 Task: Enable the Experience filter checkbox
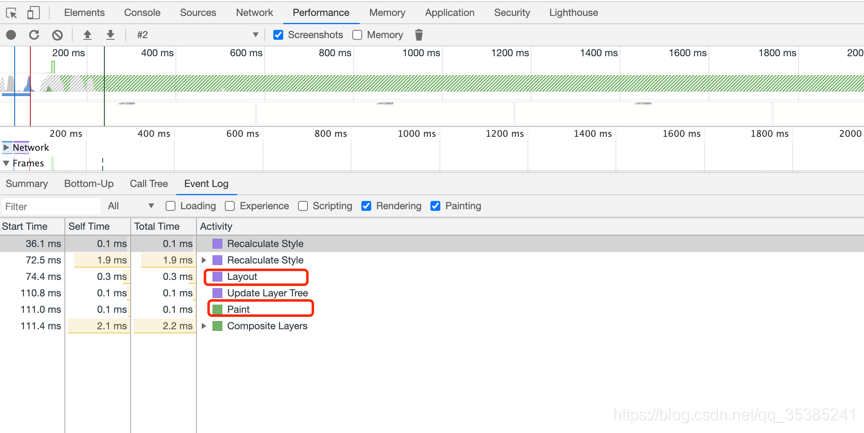[230, 206]
